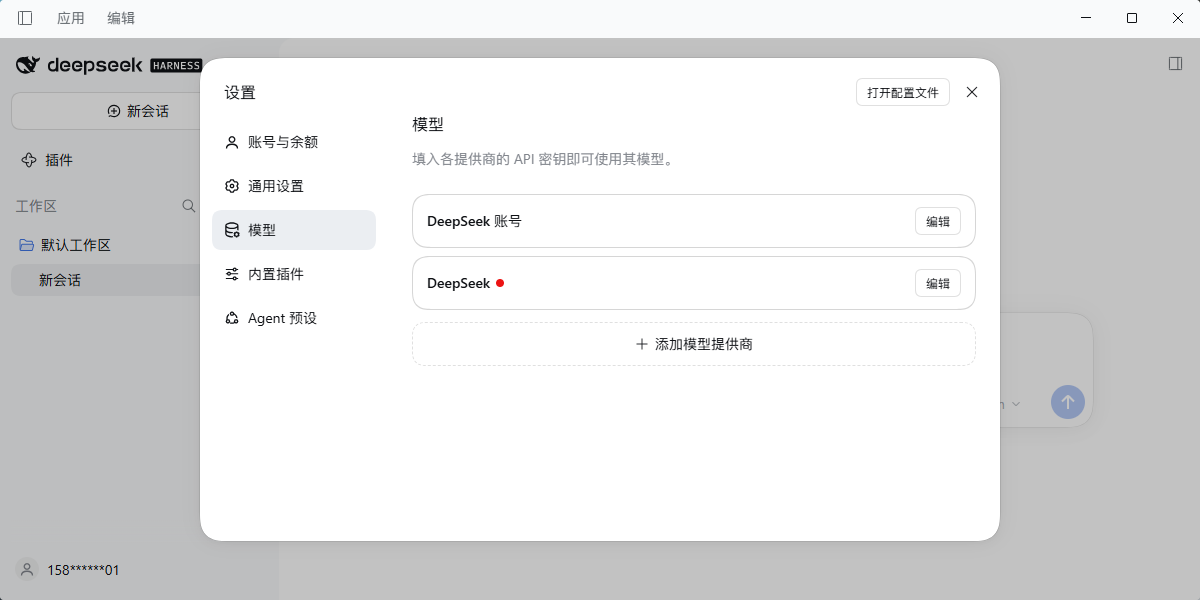
Task: Close the settings dialog
Action: tap(972, 92)
